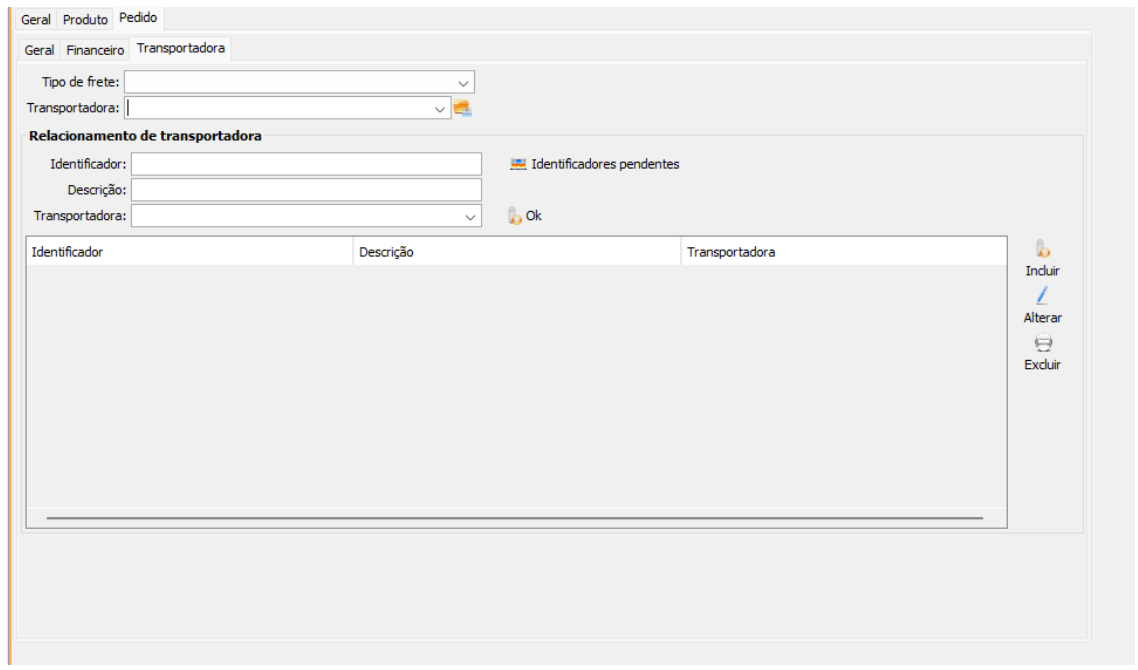
Task: Expand the Transportadora dropdown in the relationship section
Action: [x=470, y=216]
